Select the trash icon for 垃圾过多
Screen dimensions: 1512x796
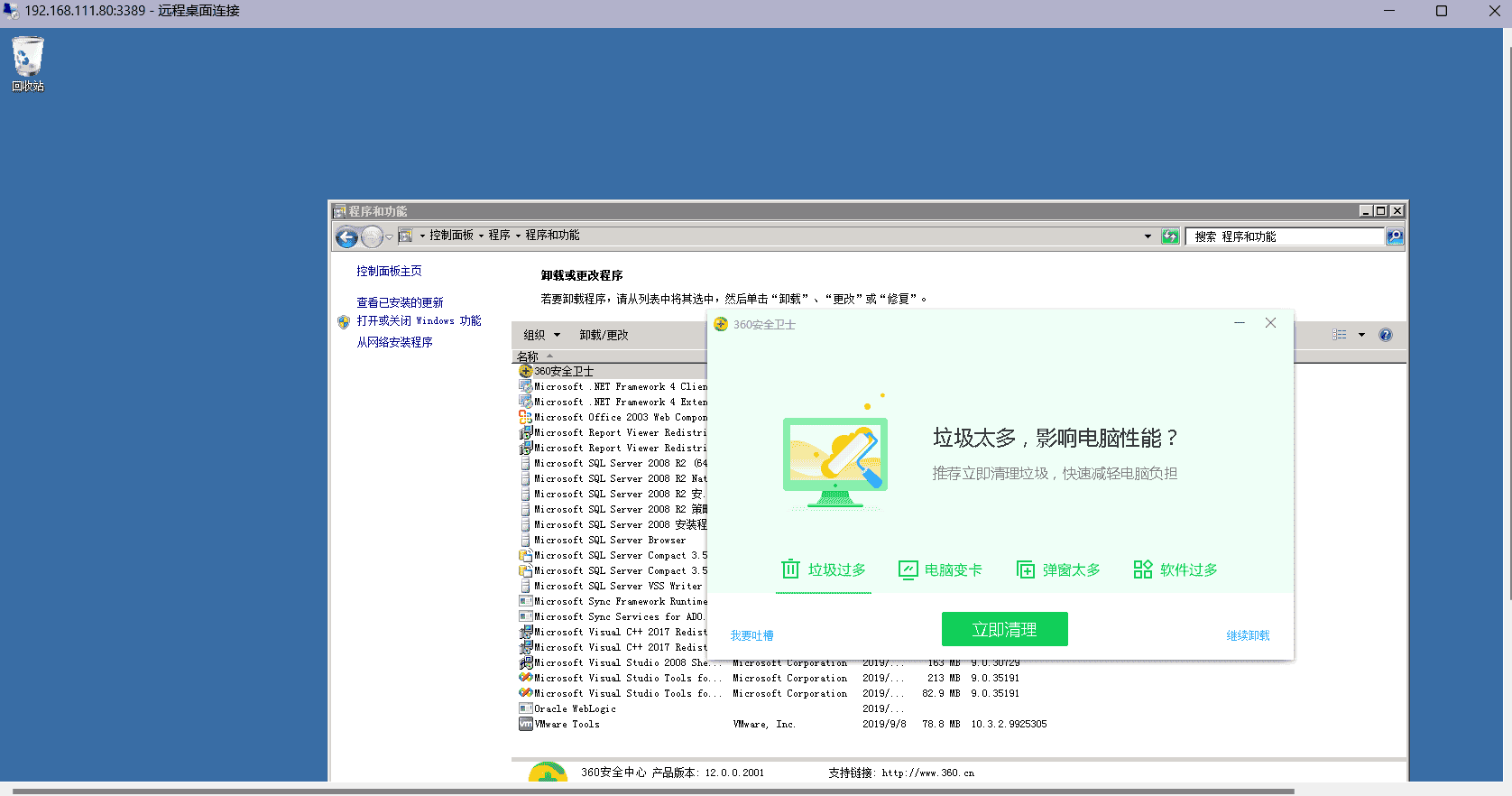click(x=790, y=569)
